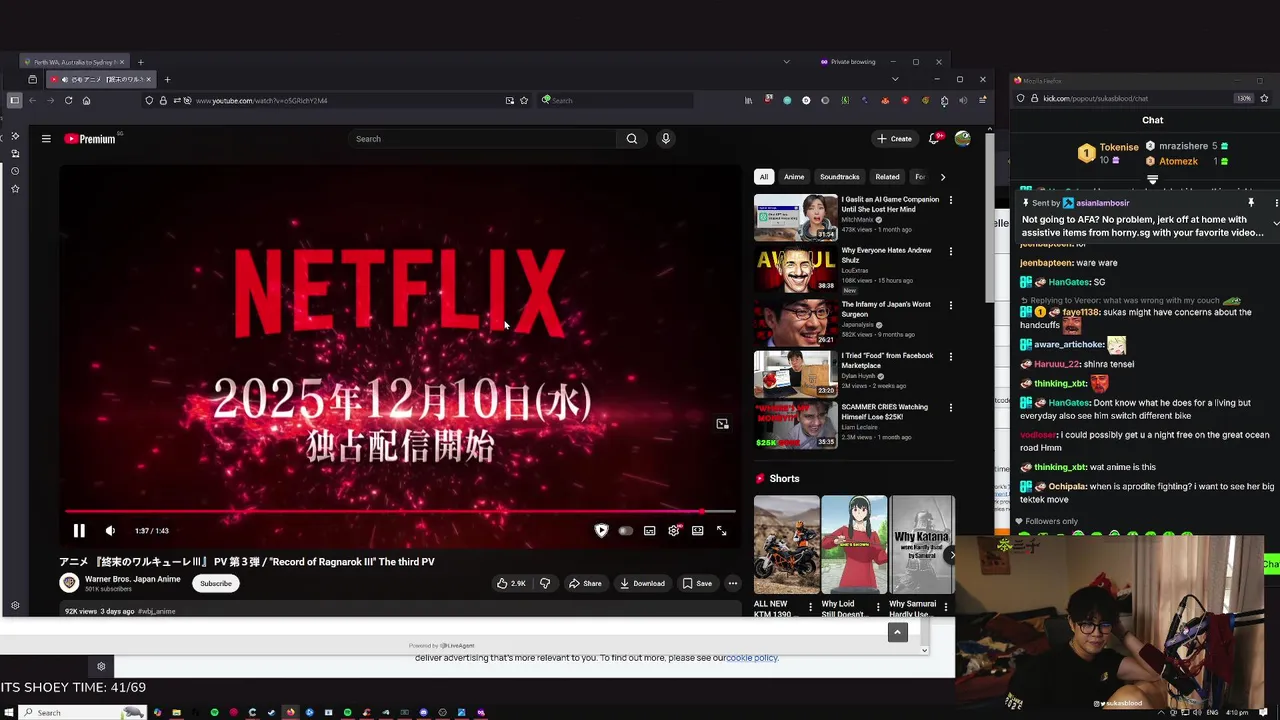
Task: Go to YouTube Premium home logo
Action: pos(90,139)
